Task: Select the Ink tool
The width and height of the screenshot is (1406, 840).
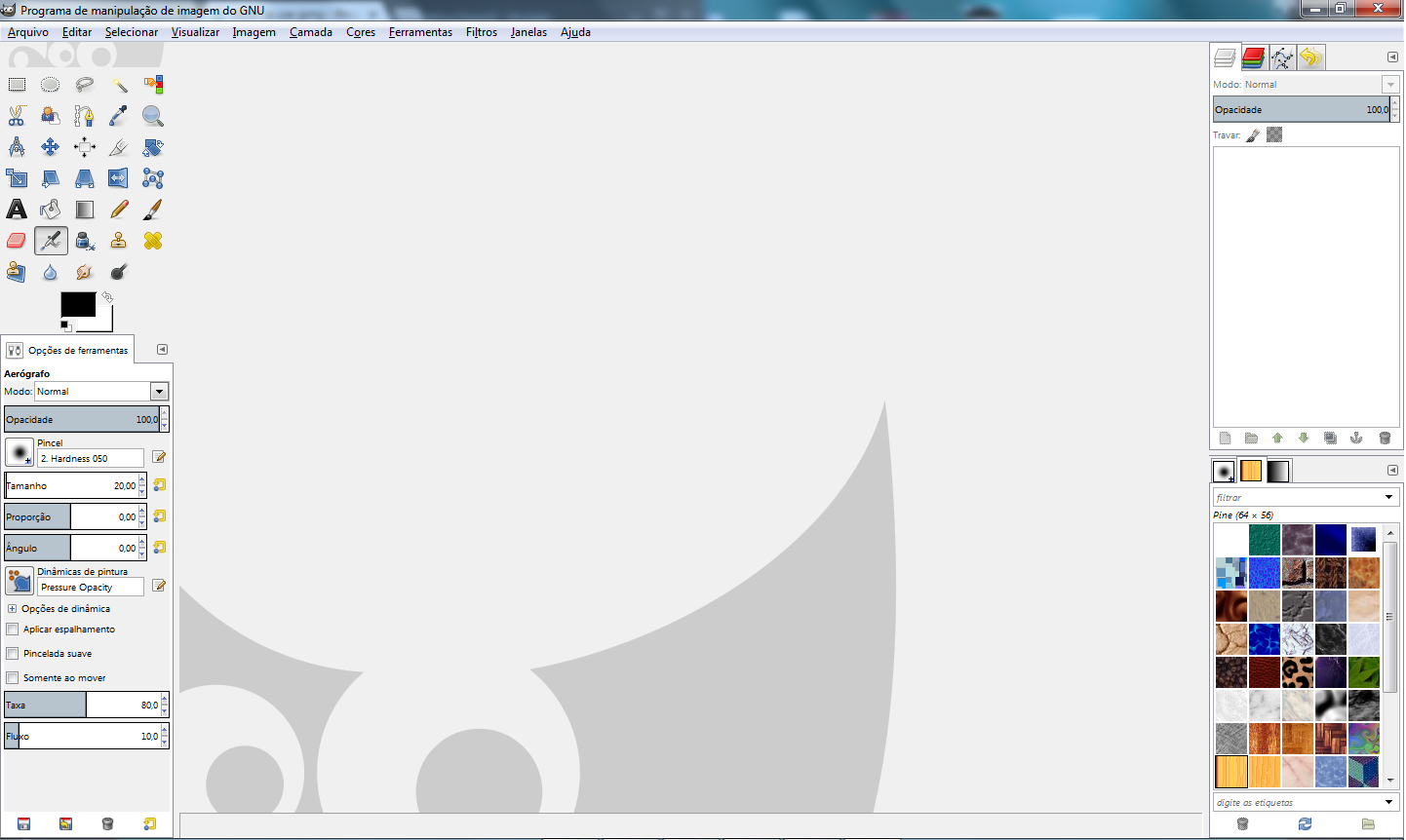Action: (x=85, y=241)
